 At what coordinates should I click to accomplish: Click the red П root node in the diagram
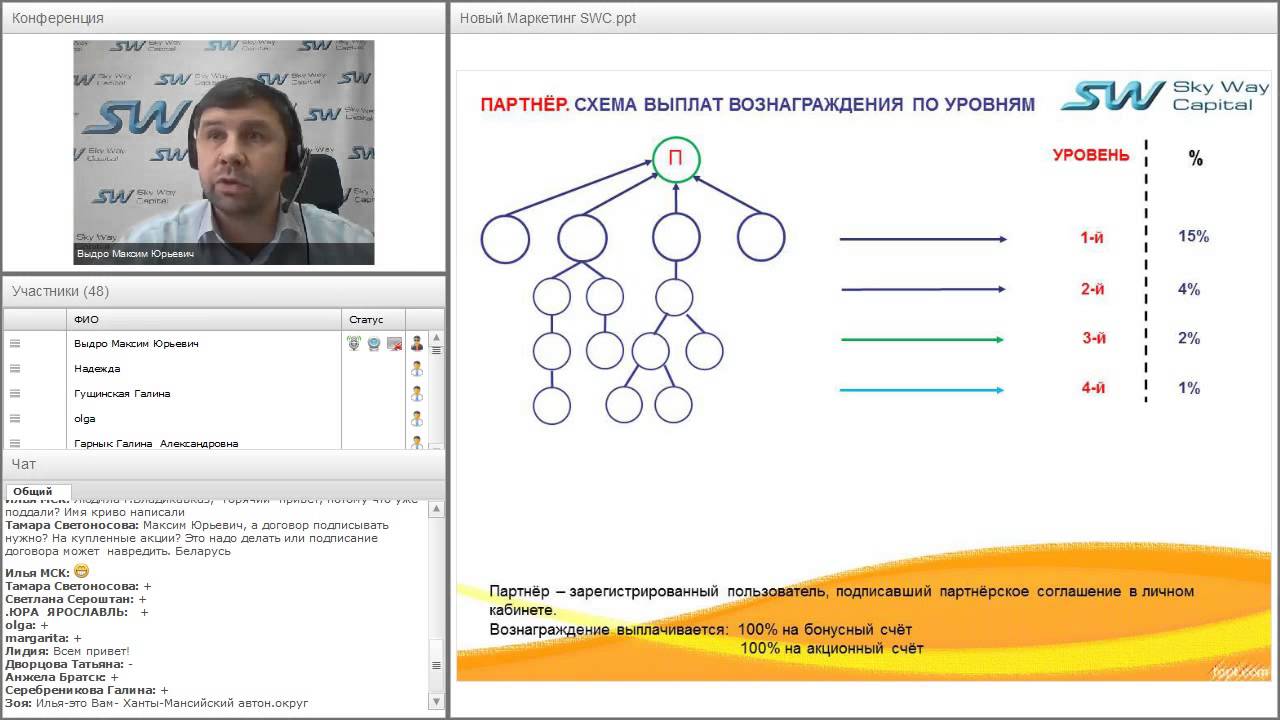(x=676, y=159)
